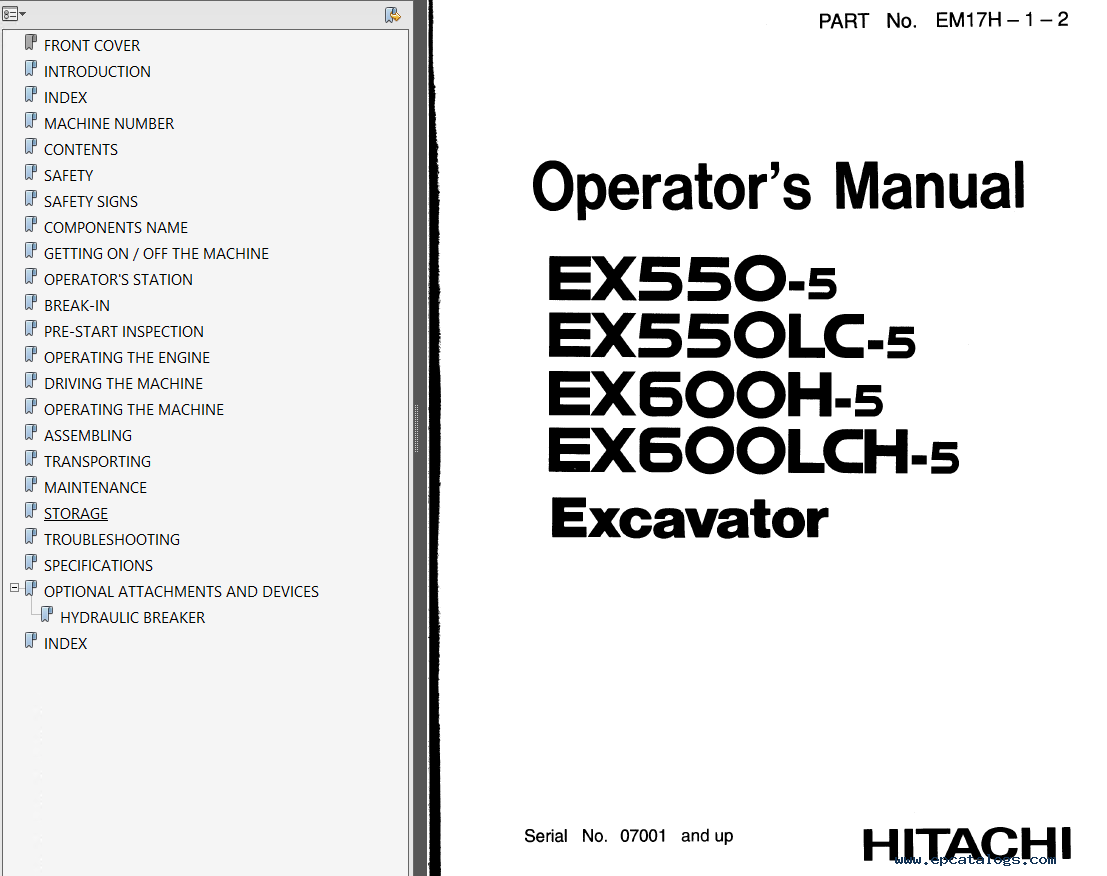Viewport: 1107px width, 876px height.
Task: Open the bookmarks options menu dropdown
Action: coord(14,14)
